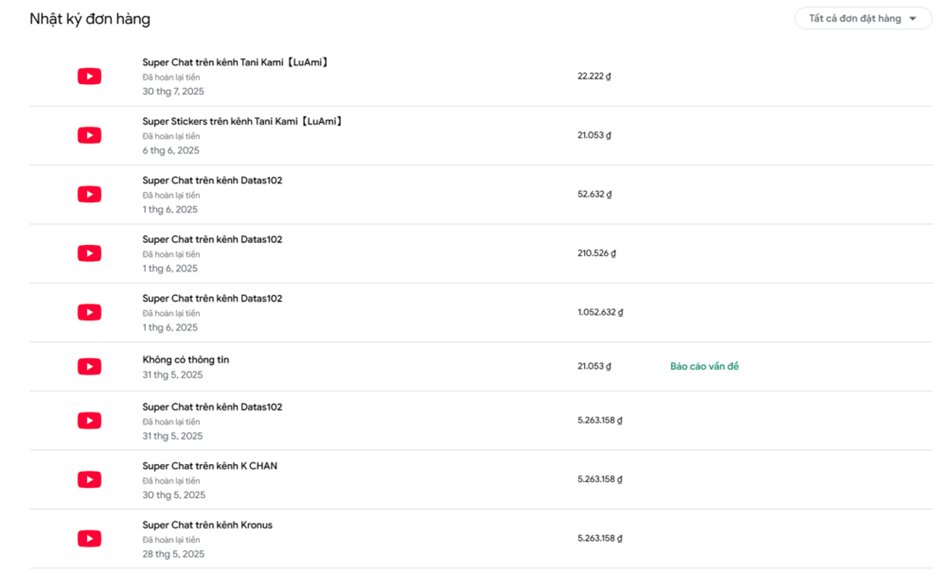This screenshot has height=571, width=940.
Task: Click YouTube icon beside Không có thông tin
Action: point(89,366)
